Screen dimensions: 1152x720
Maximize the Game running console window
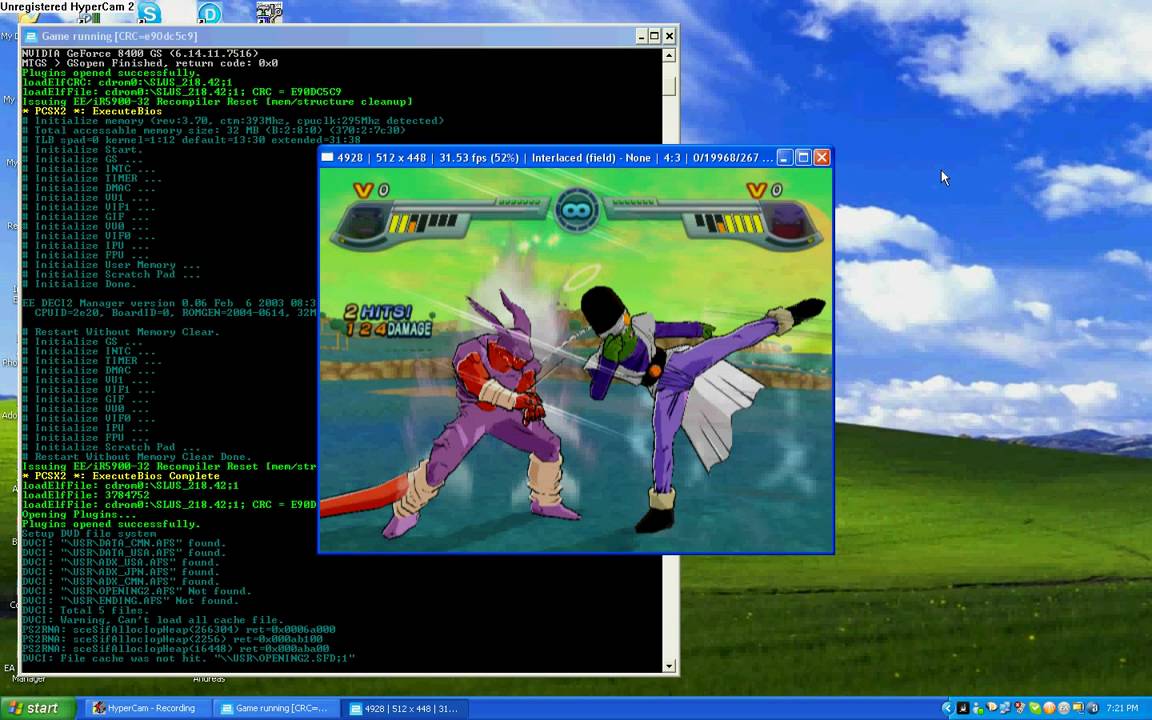click(655, 36)
